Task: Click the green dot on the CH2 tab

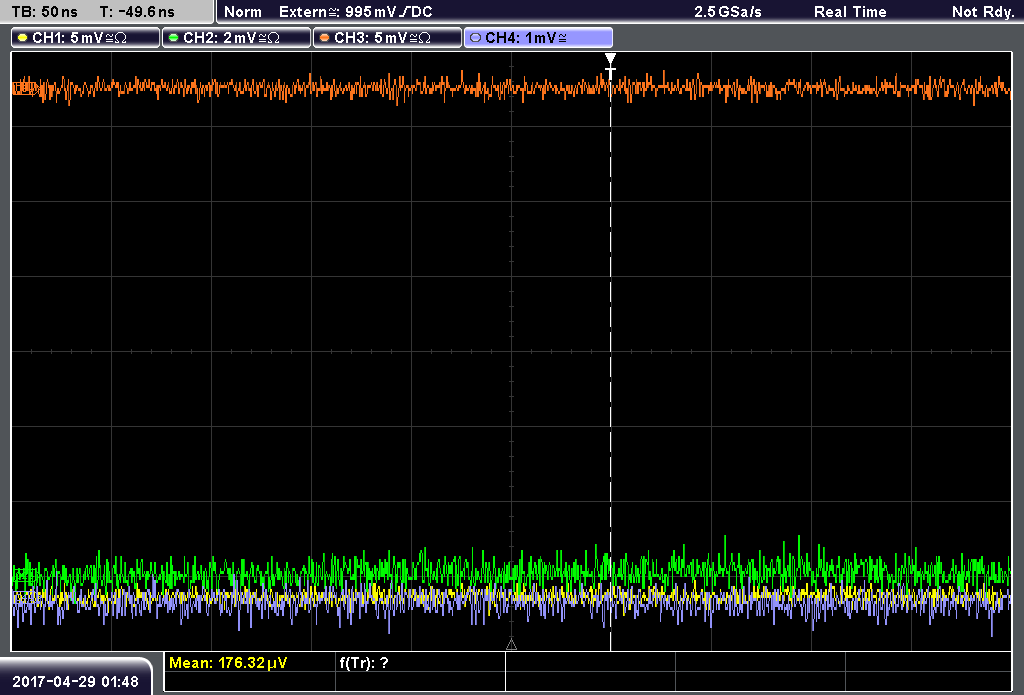Action: tap(174, 38)
